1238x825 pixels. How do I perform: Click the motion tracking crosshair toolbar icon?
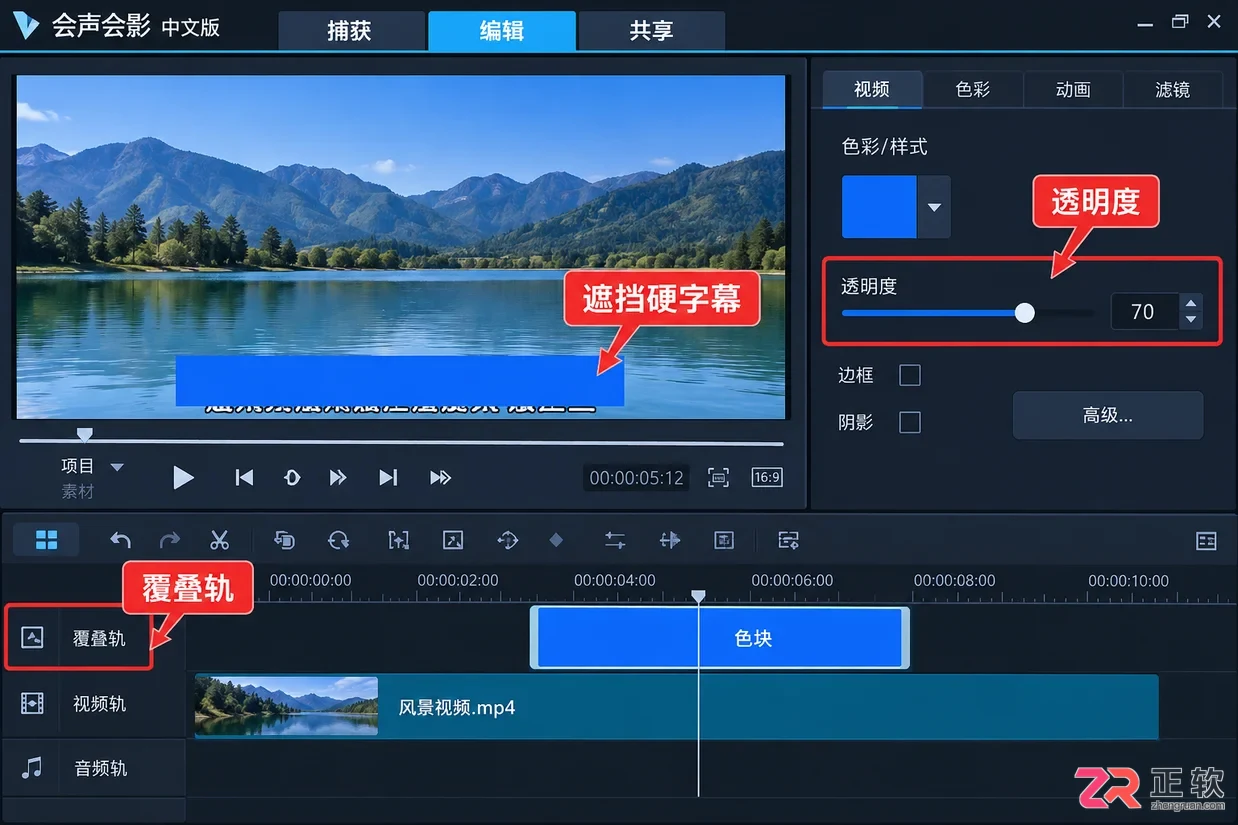click(x=508, y=540)
